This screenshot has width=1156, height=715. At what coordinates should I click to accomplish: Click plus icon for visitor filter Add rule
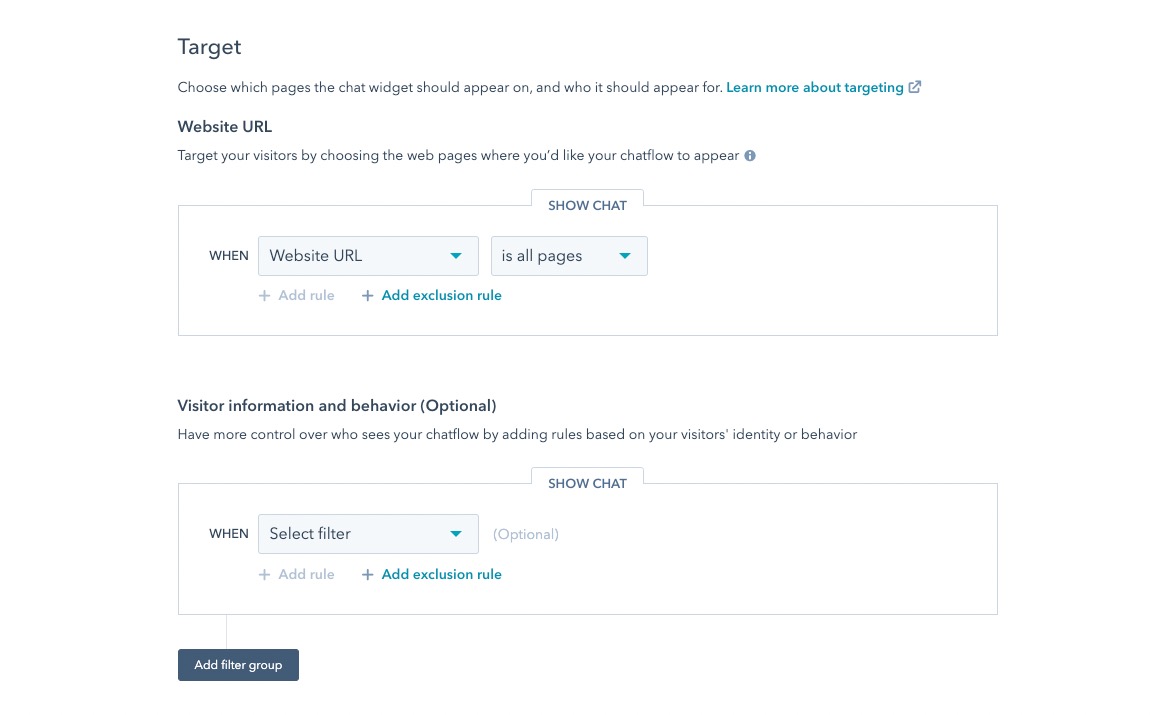(x=264, y=575)
